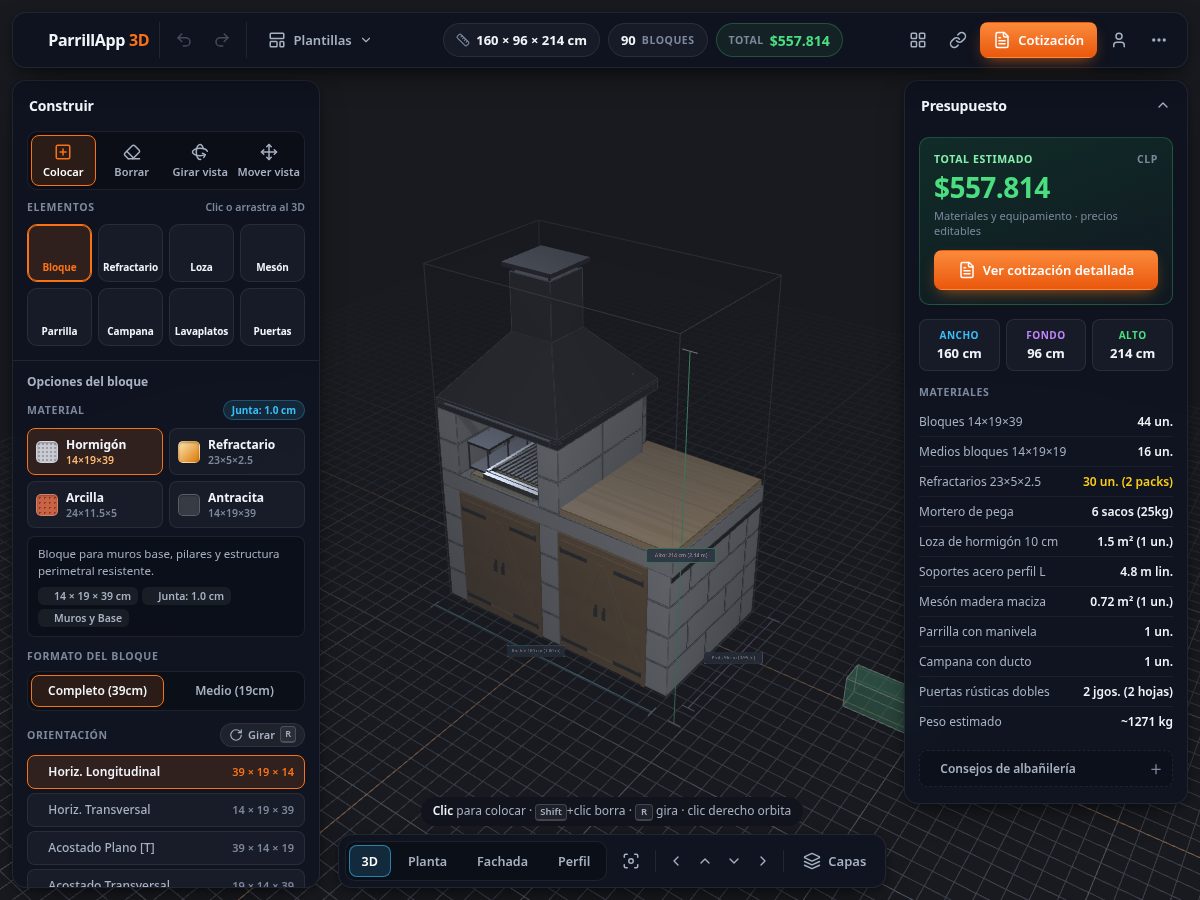The image size is (1200, 900).
Task: Click the 90 BLOQUES counter pill
Action: click(x=657, y=40)
